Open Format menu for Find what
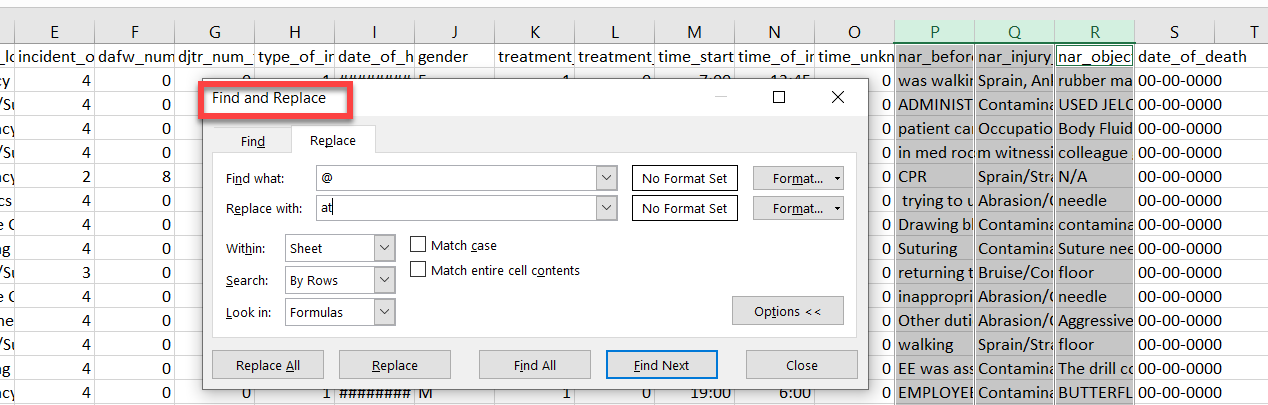1268x405 pixels. pyautogui.click(x=798, y=179)
